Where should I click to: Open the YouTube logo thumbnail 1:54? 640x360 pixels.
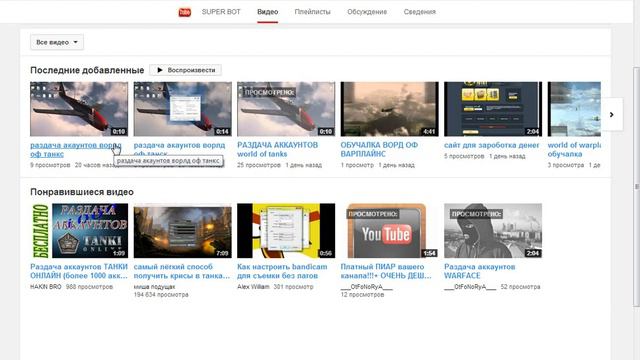[389, 231]
